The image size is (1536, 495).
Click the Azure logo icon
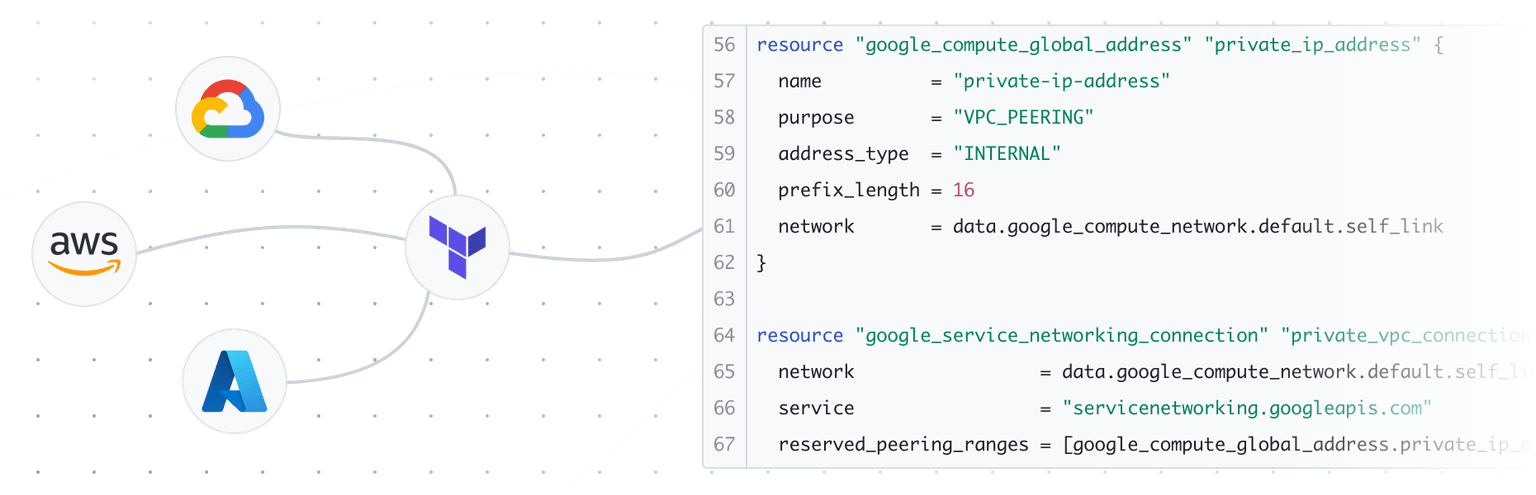[234, 381]
